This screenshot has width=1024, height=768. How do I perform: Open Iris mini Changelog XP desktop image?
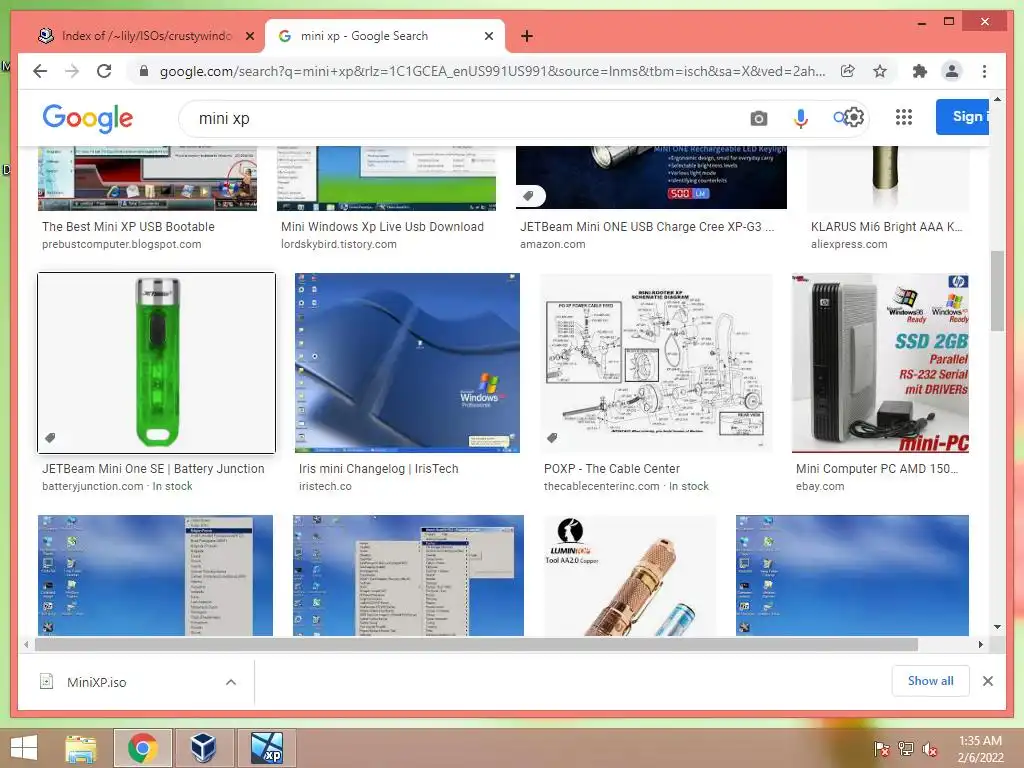coord(408,362)
